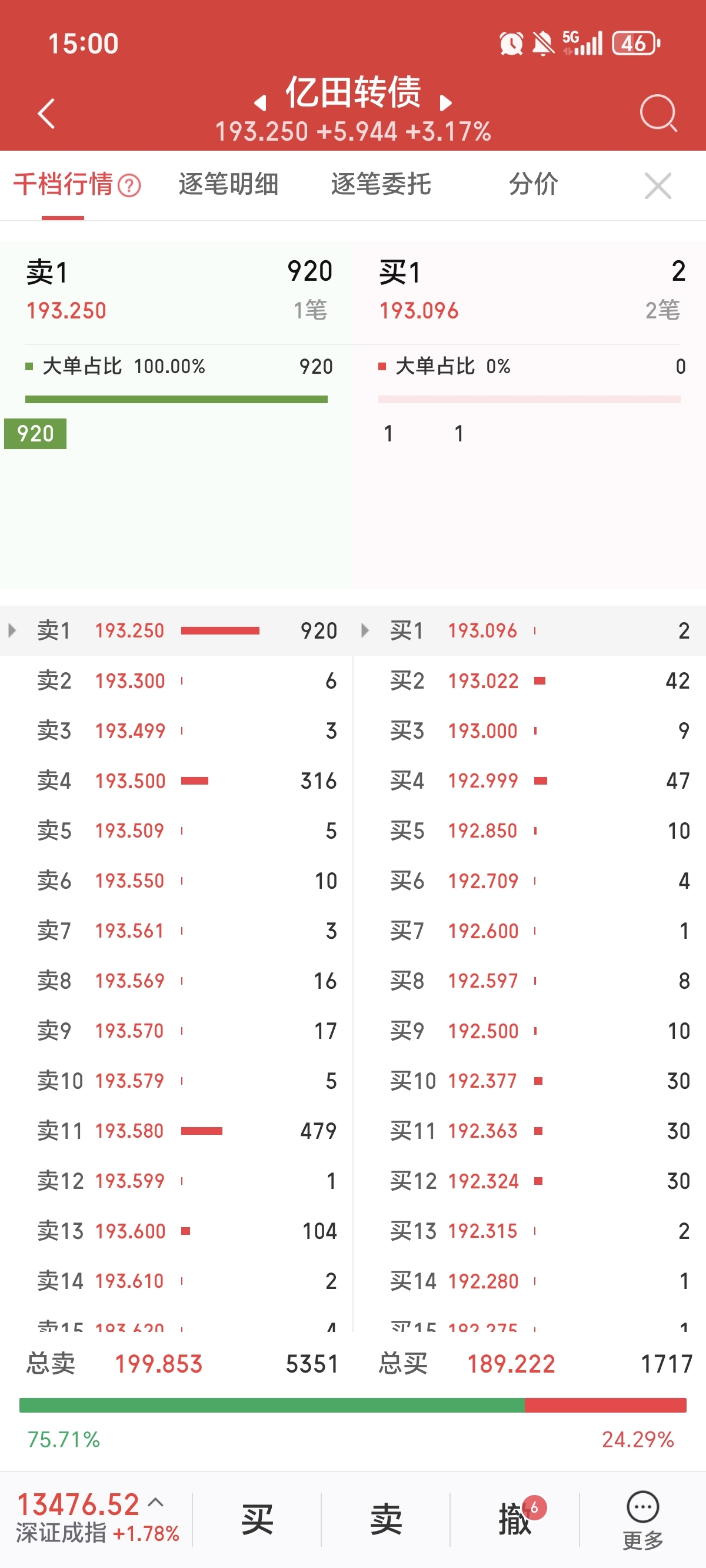Tap the back arrow icon
The width and height of the screenshot is (706, 1568).
[46, 113]
